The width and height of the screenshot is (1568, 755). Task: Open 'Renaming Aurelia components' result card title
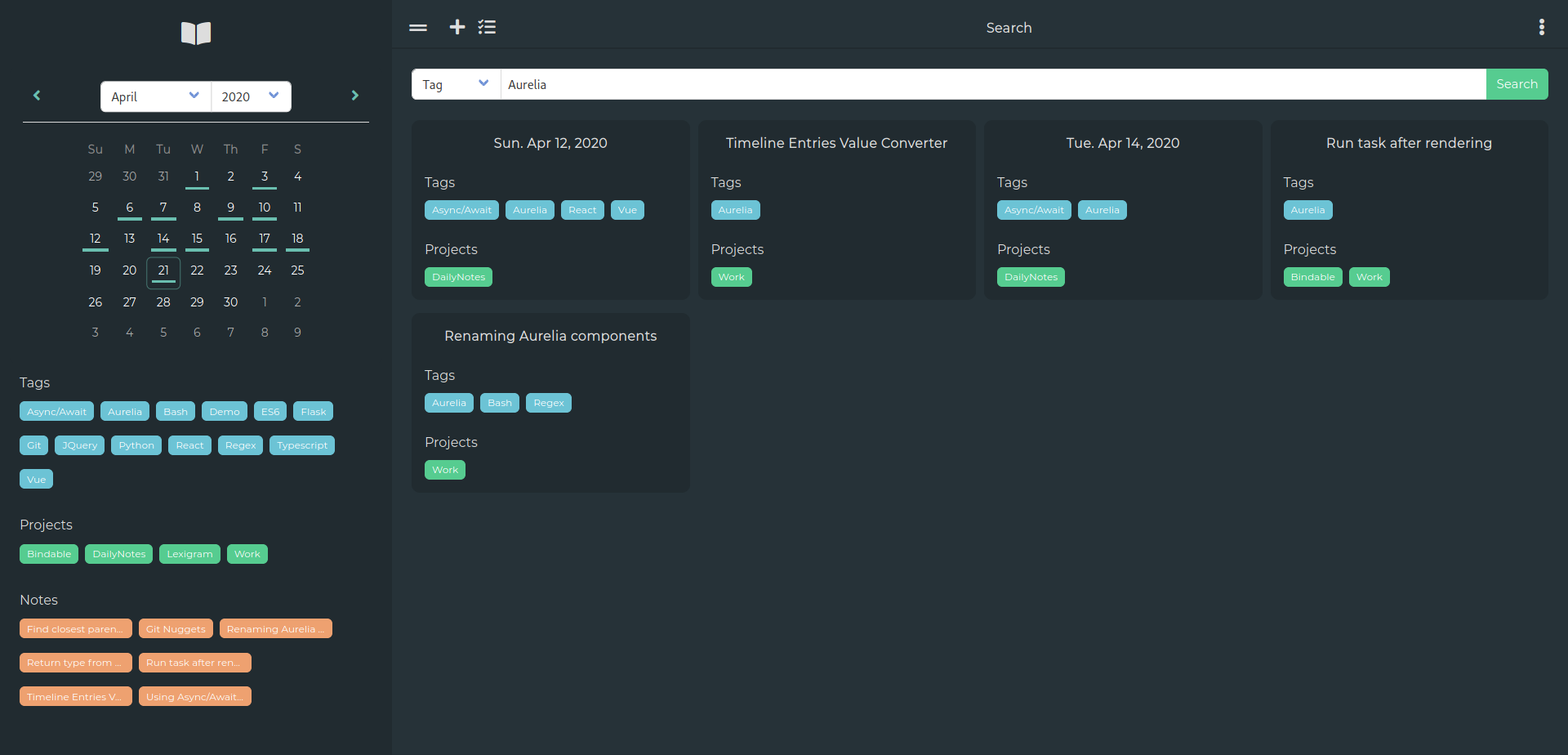coord(550,336)
